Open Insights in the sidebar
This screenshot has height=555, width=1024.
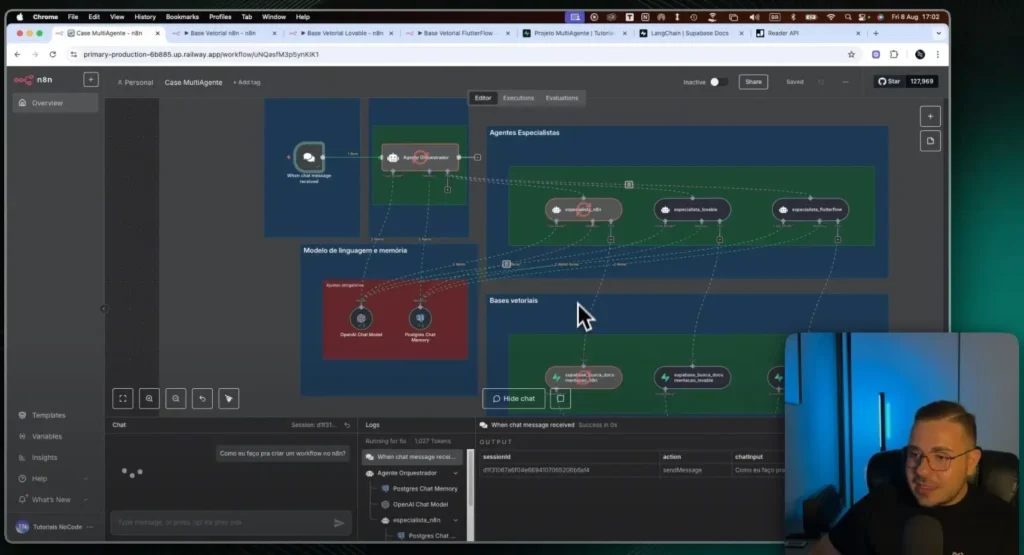[44, 458]
